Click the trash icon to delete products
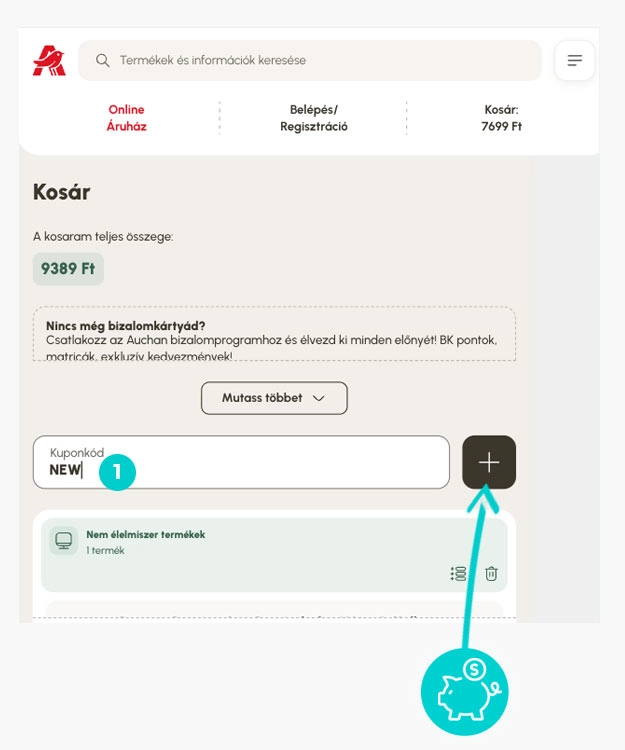This screenshot has height=750, width=625. point(491,574)
